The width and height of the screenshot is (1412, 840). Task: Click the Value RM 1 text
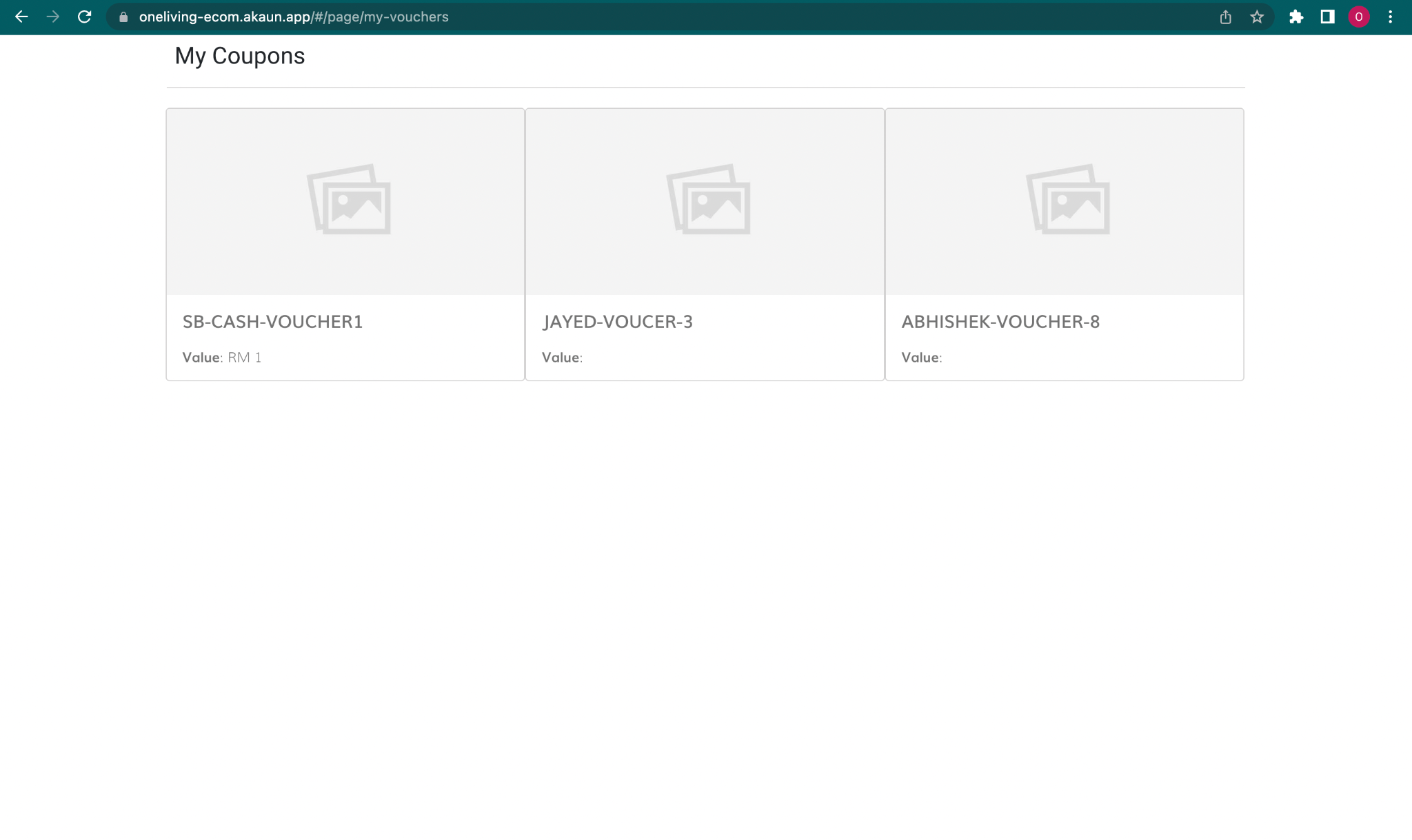222,358
